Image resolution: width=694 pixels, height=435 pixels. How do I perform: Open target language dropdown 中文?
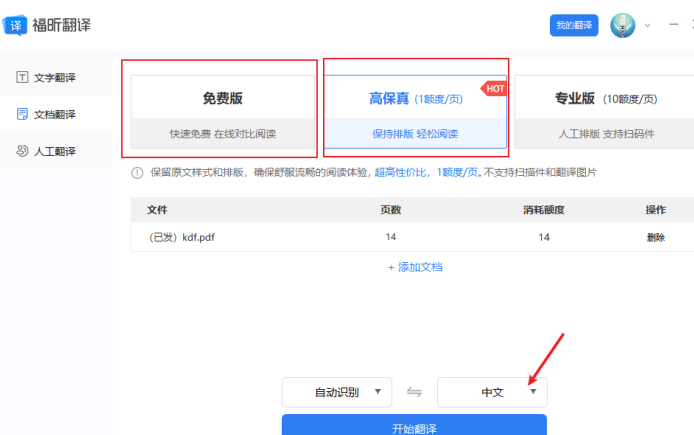[492, 392]
